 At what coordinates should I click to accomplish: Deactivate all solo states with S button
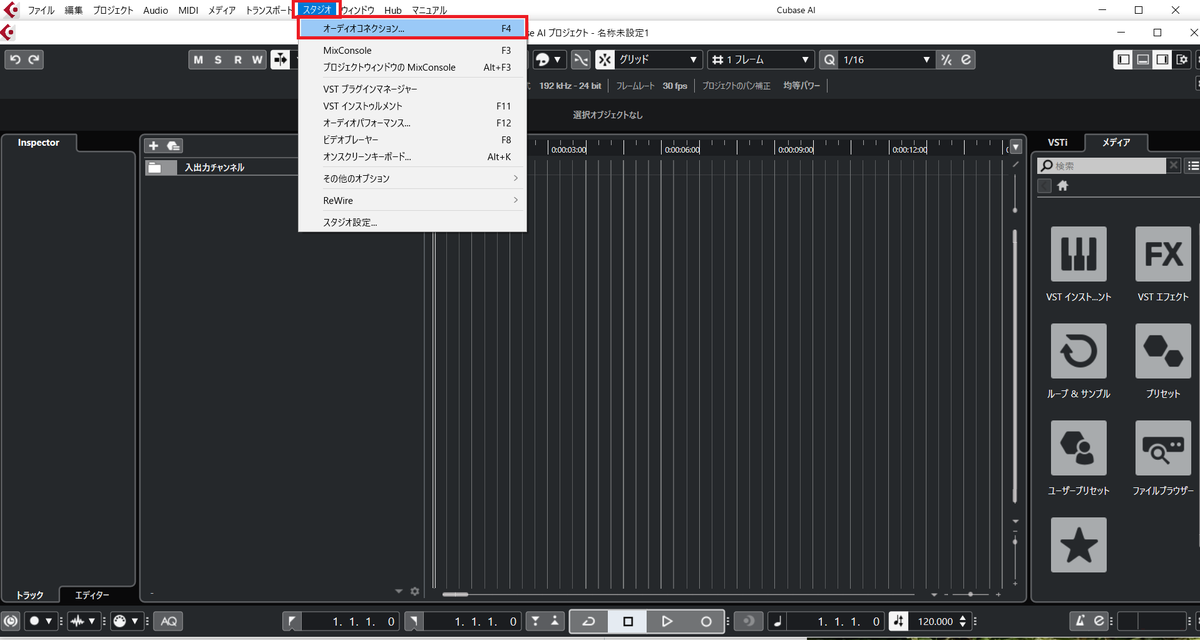[218, 60]
